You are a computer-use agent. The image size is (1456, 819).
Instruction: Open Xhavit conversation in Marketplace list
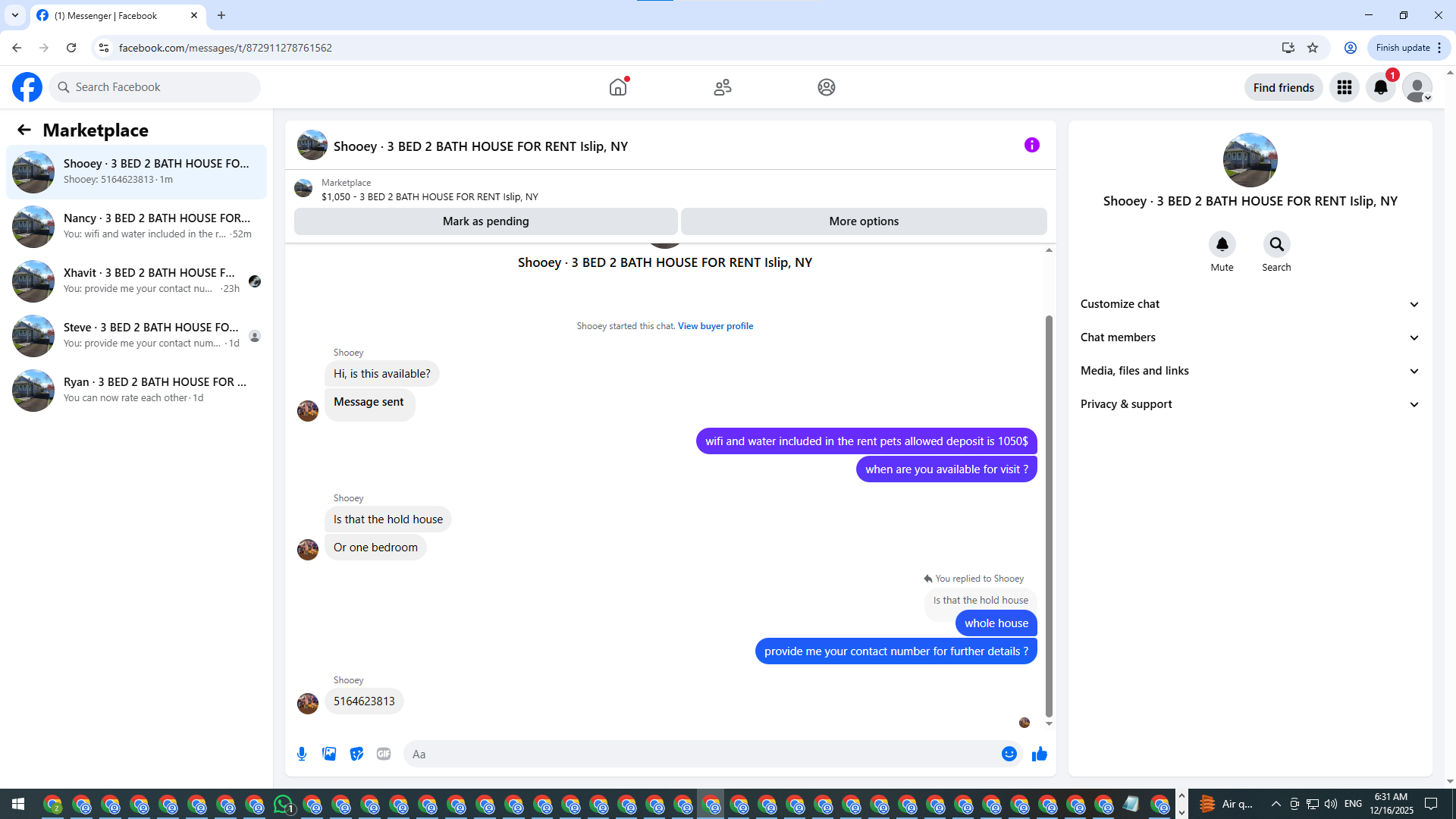136,281
